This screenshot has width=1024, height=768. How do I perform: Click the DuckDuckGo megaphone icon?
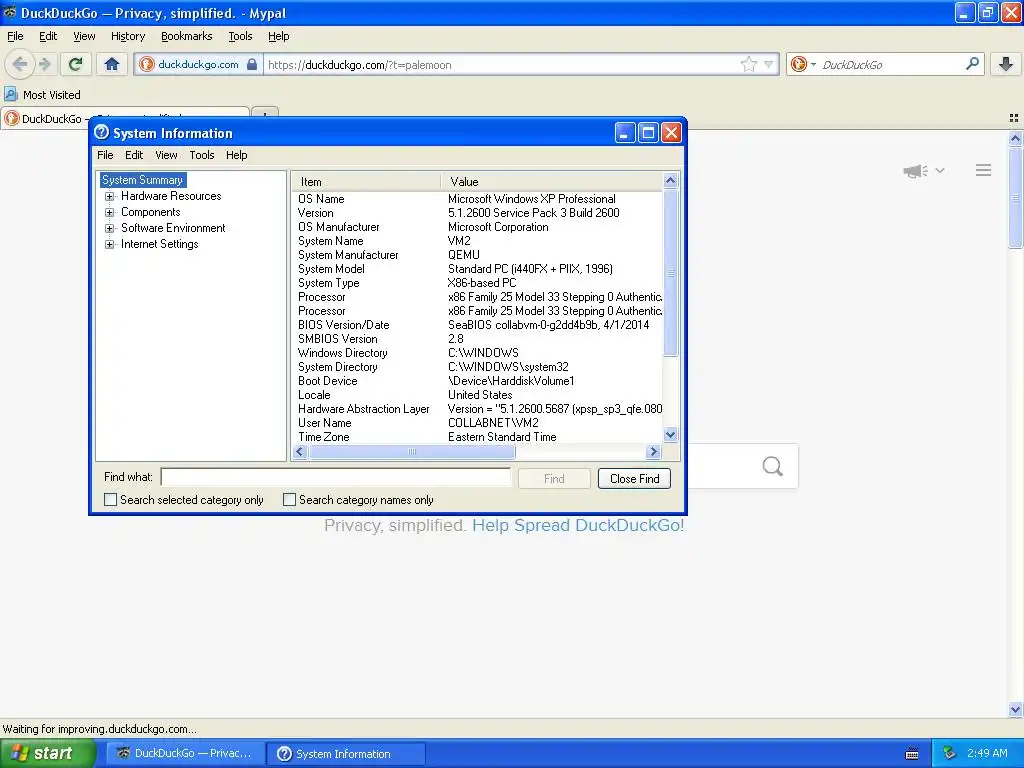[915, 170]
